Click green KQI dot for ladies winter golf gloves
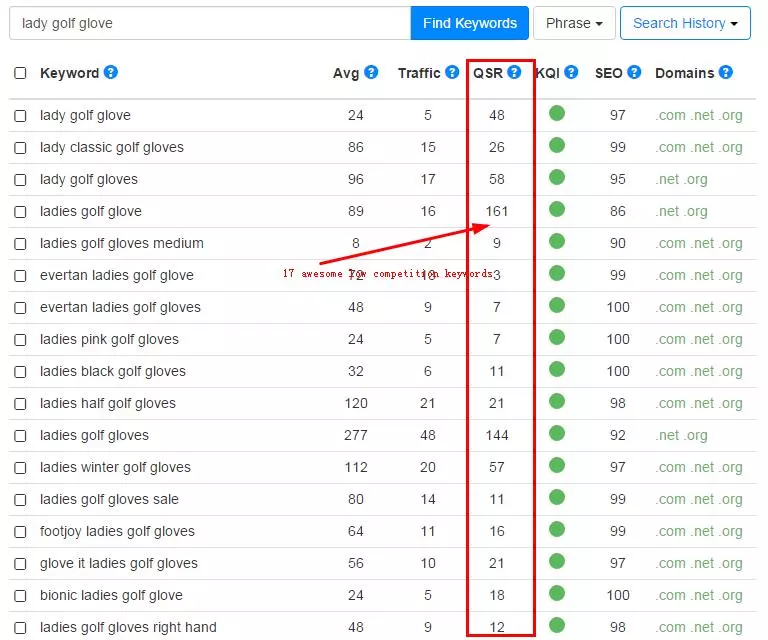Screen dimensions: 768x640 557,465
